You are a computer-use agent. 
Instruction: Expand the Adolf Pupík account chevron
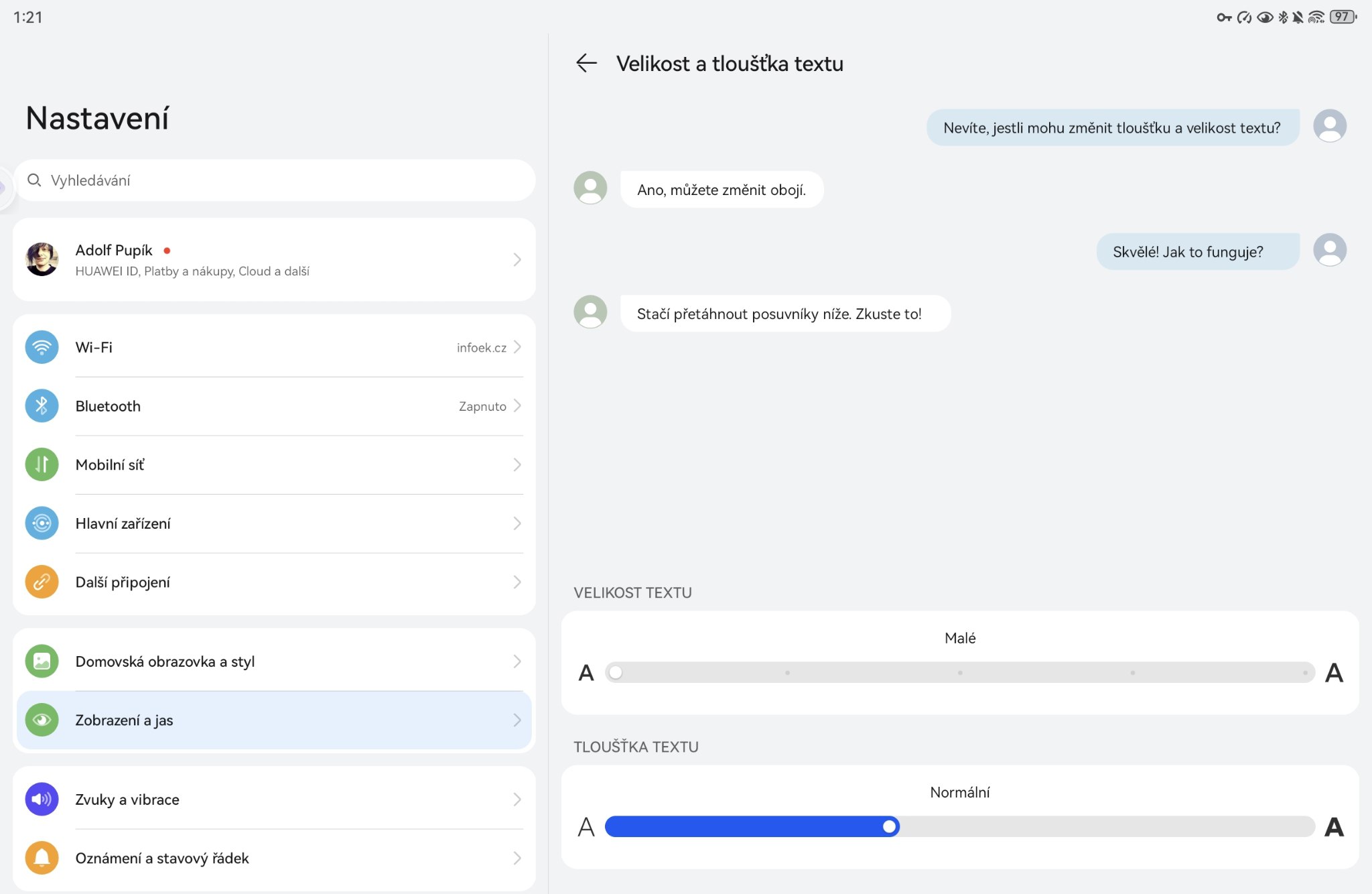point(517,259)
